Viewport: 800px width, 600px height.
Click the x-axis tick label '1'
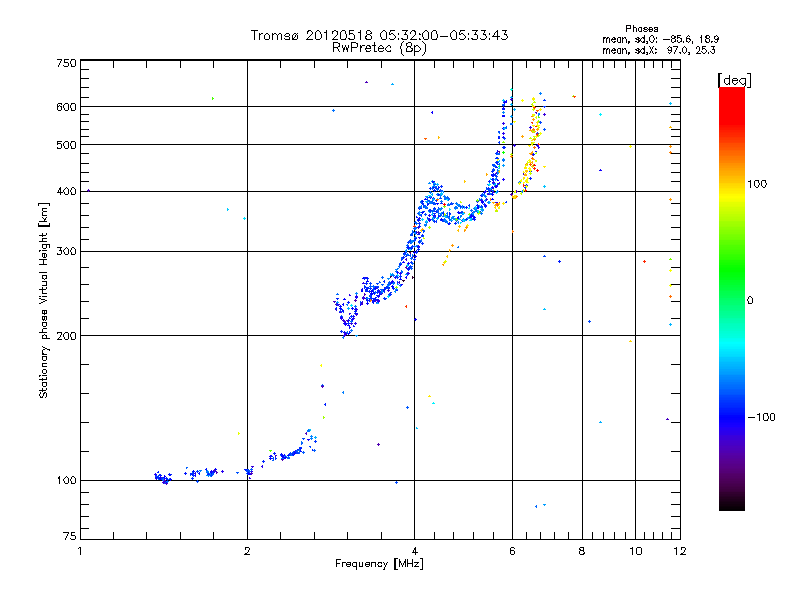[80, 551]
